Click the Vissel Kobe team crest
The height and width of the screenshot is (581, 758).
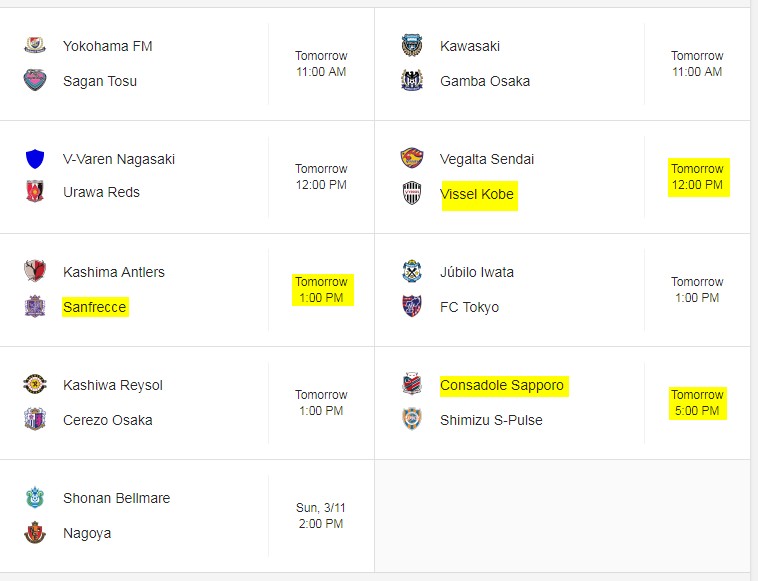(412, 194)
